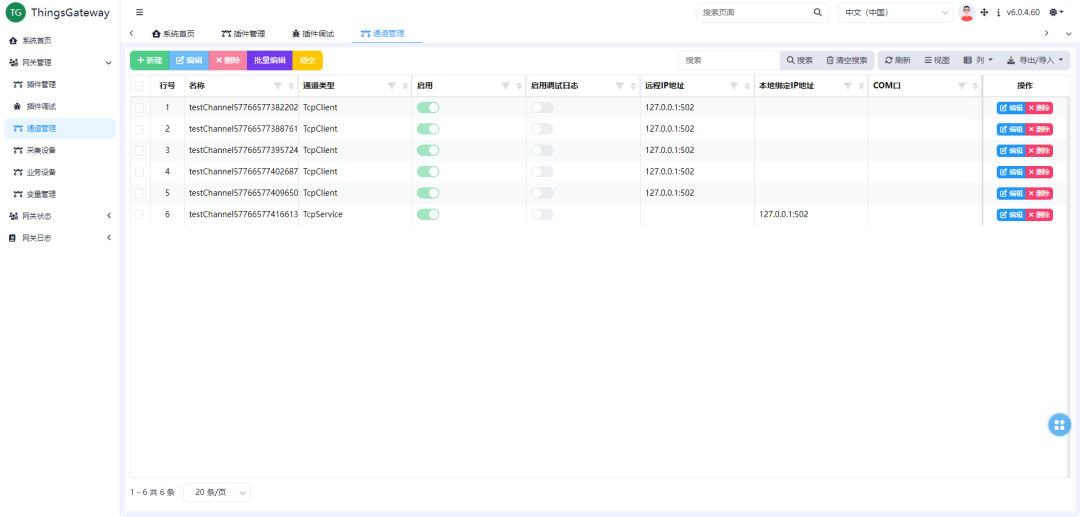Click the floating blue grid button
1080x517 pixels.
tap(1059, 425)
